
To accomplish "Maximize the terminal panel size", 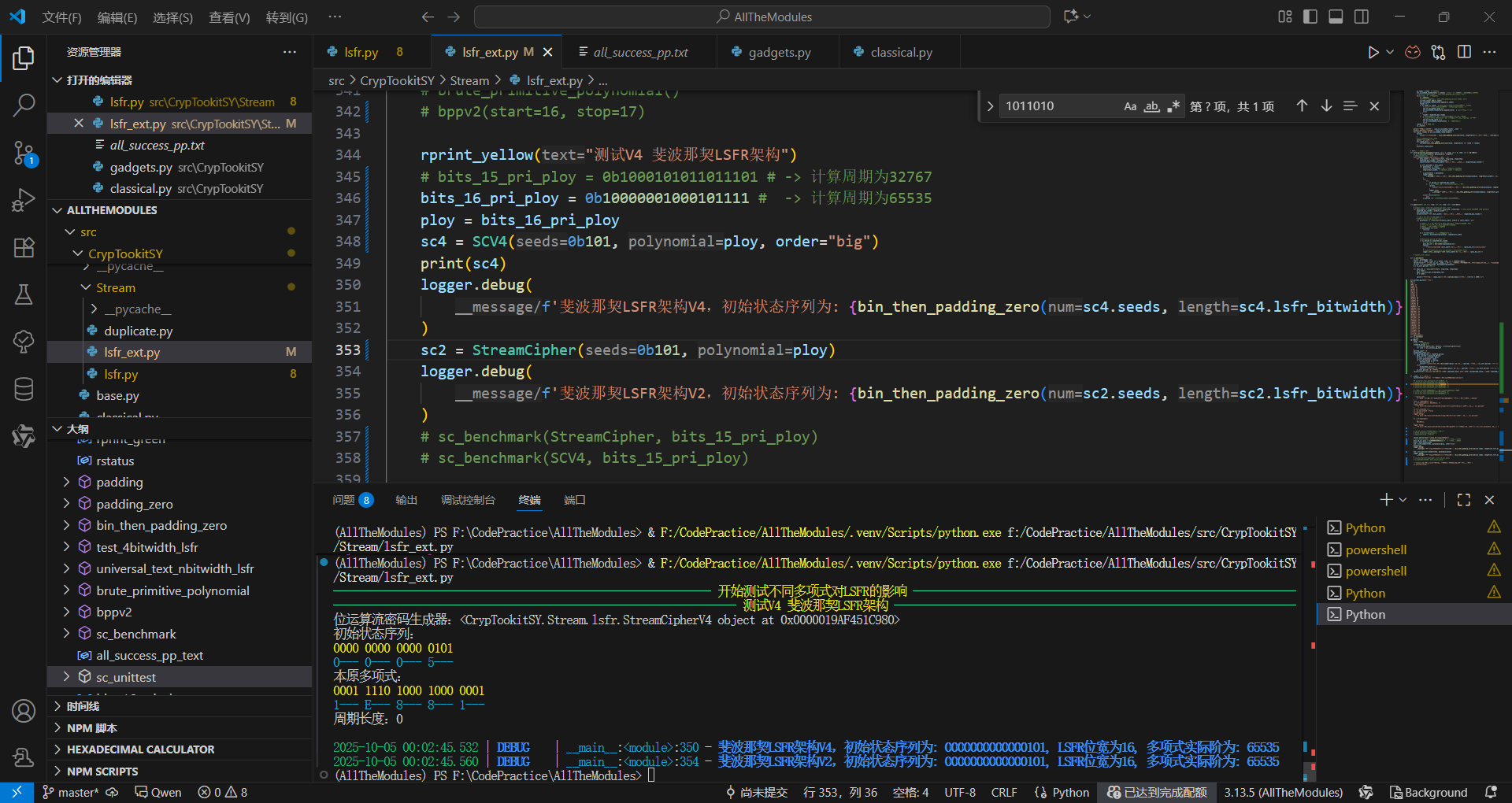I will pyautogui.click(x=1463, y=500).
